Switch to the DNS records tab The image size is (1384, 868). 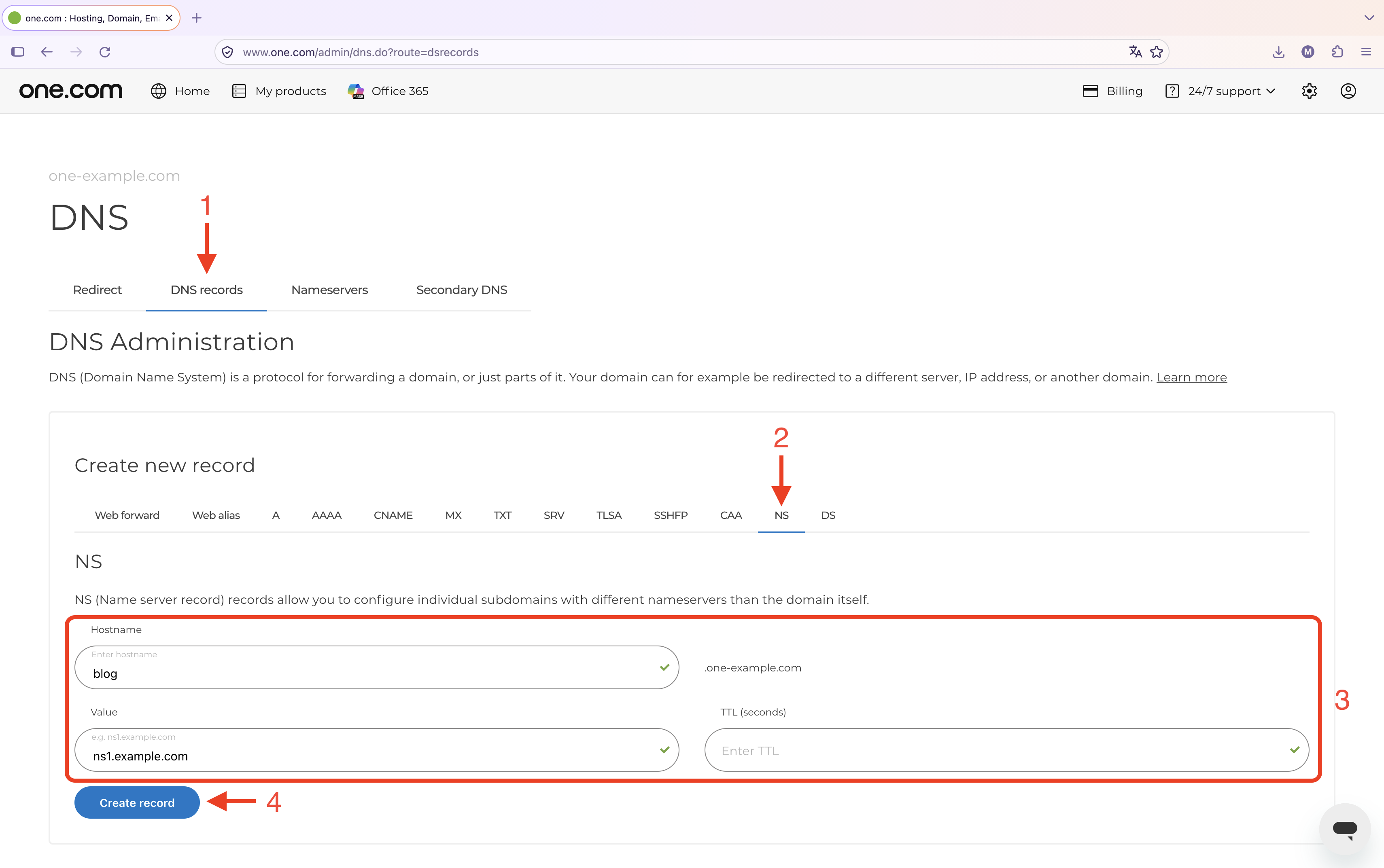coord(207,290)
